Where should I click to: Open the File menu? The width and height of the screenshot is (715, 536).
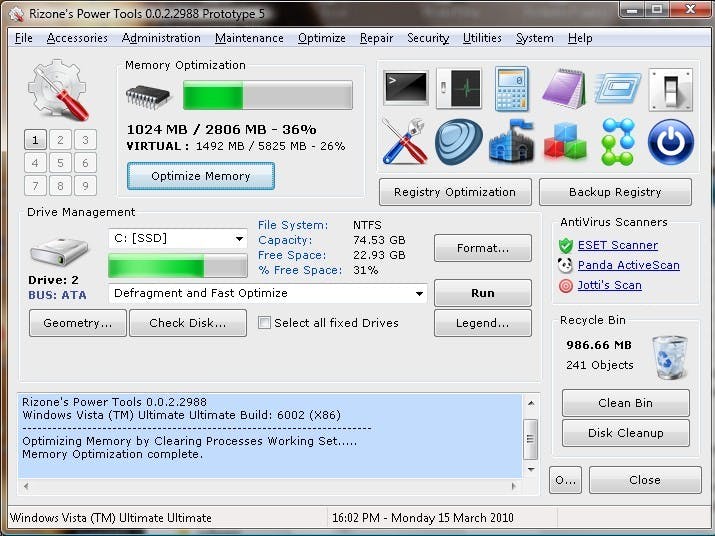pyautogui.click(x=24, y=38)
